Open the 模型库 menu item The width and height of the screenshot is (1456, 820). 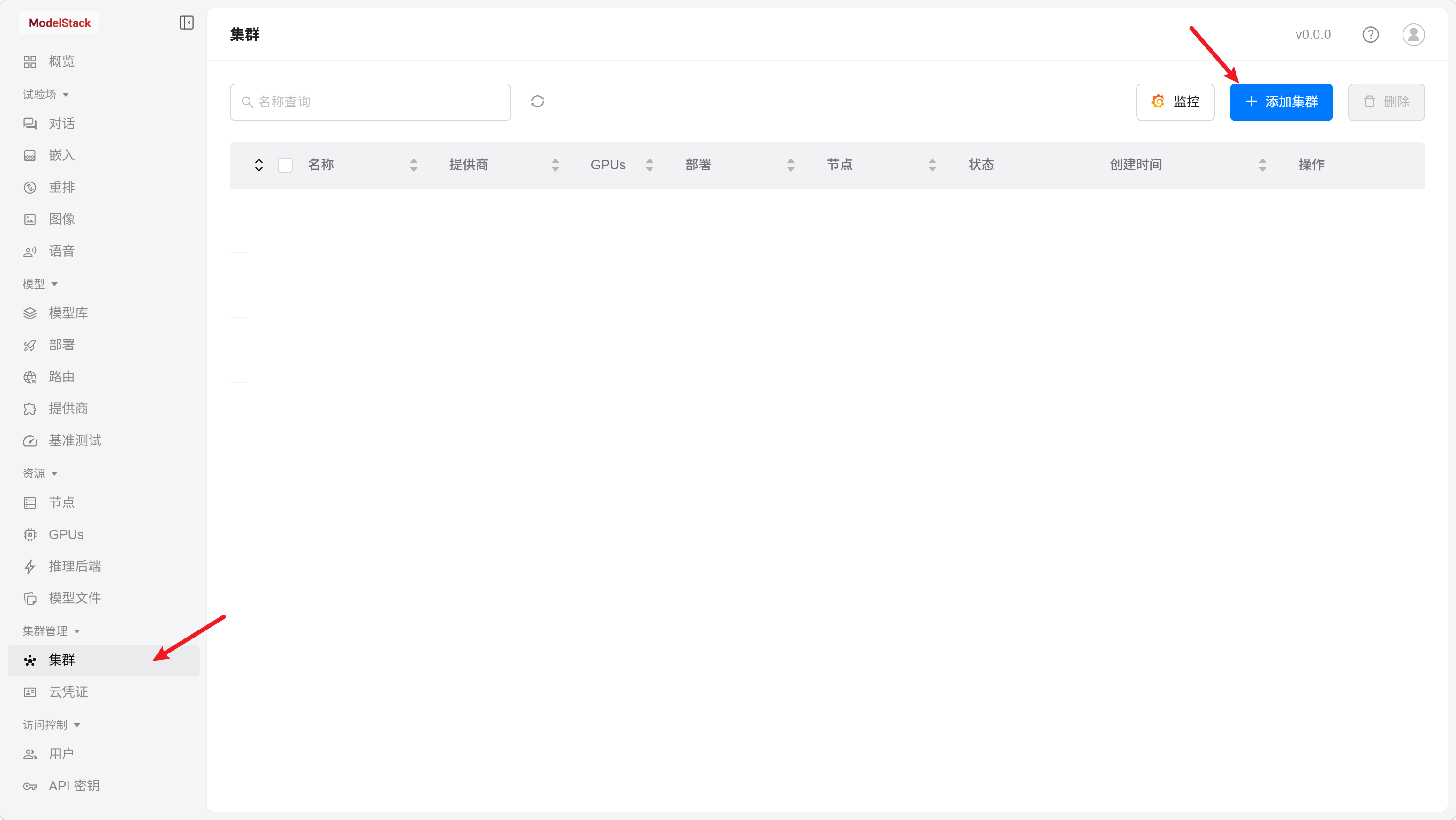pyautogui.click(x=104, y=313)
